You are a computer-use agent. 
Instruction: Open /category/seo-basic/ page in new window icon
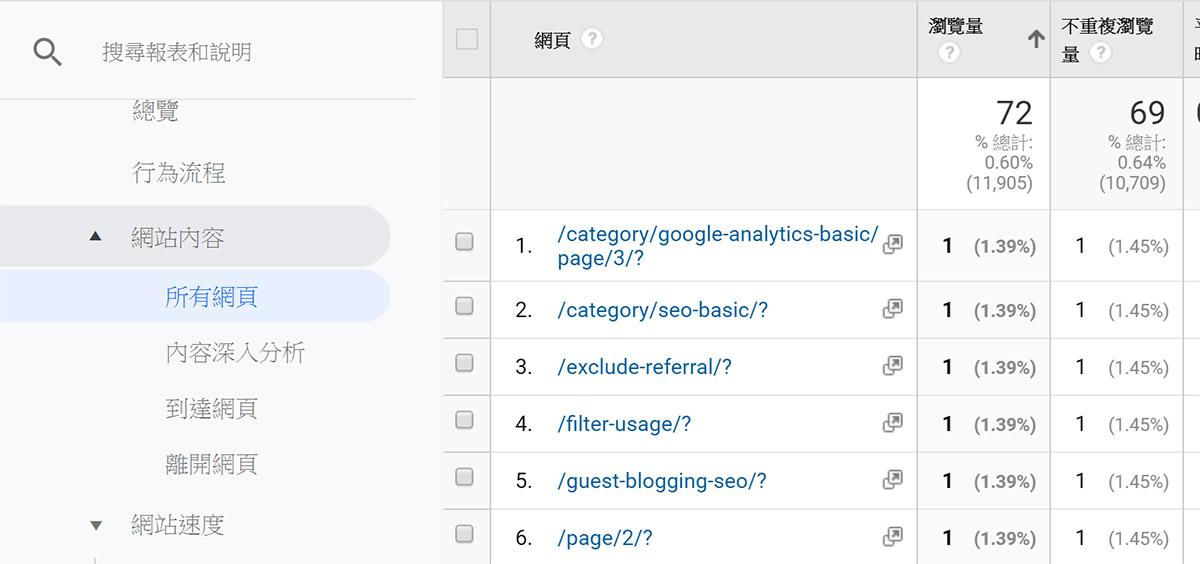pos(892,310)
